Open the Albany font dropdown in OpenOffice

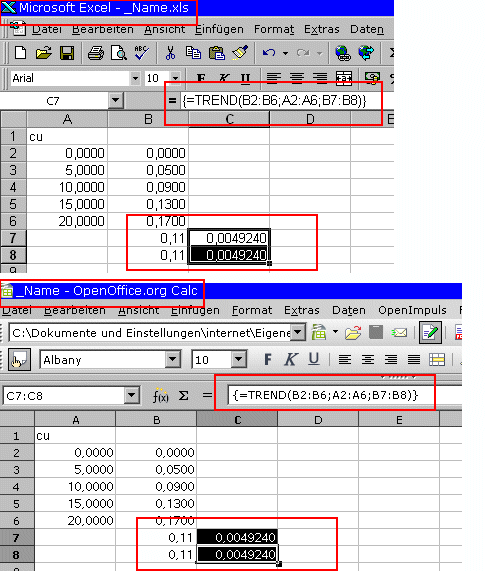(x=173, y=360)
